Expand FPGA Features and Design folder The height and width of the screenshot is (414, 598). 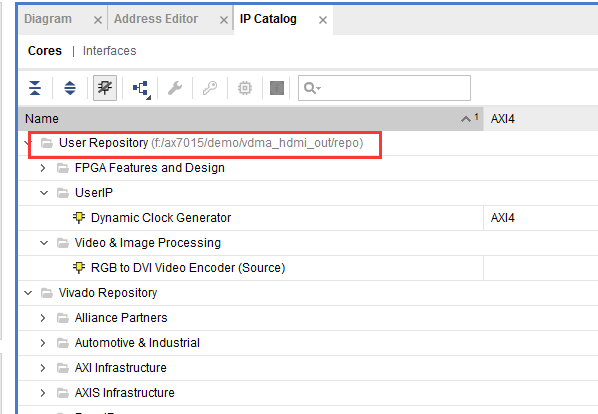tap(43, 168)
